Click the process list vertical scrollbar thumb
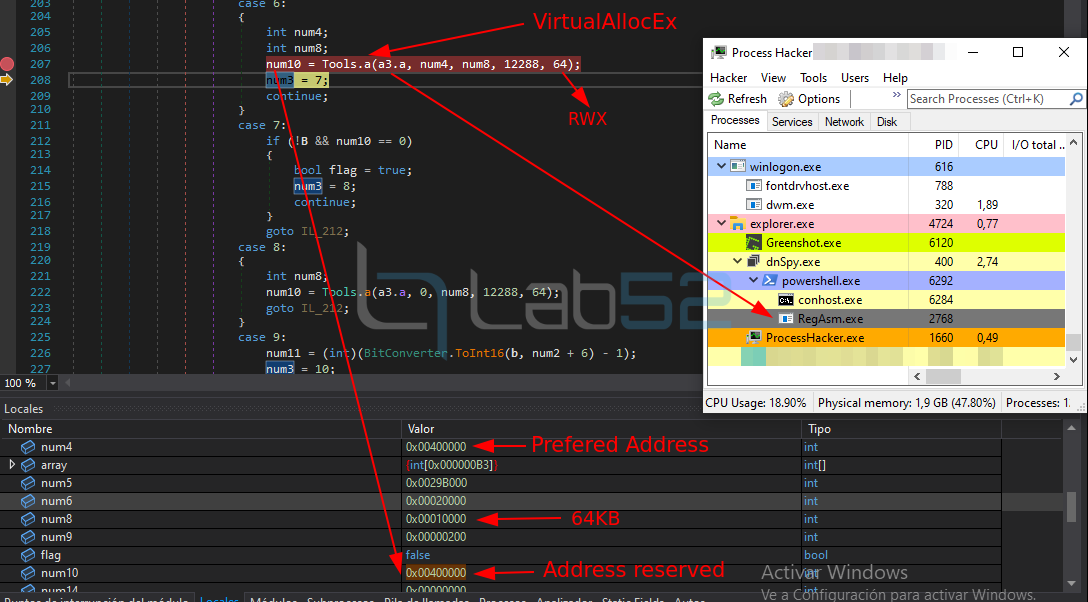This screenshot has height=602, width=1088. click(x=1073, y=343)
